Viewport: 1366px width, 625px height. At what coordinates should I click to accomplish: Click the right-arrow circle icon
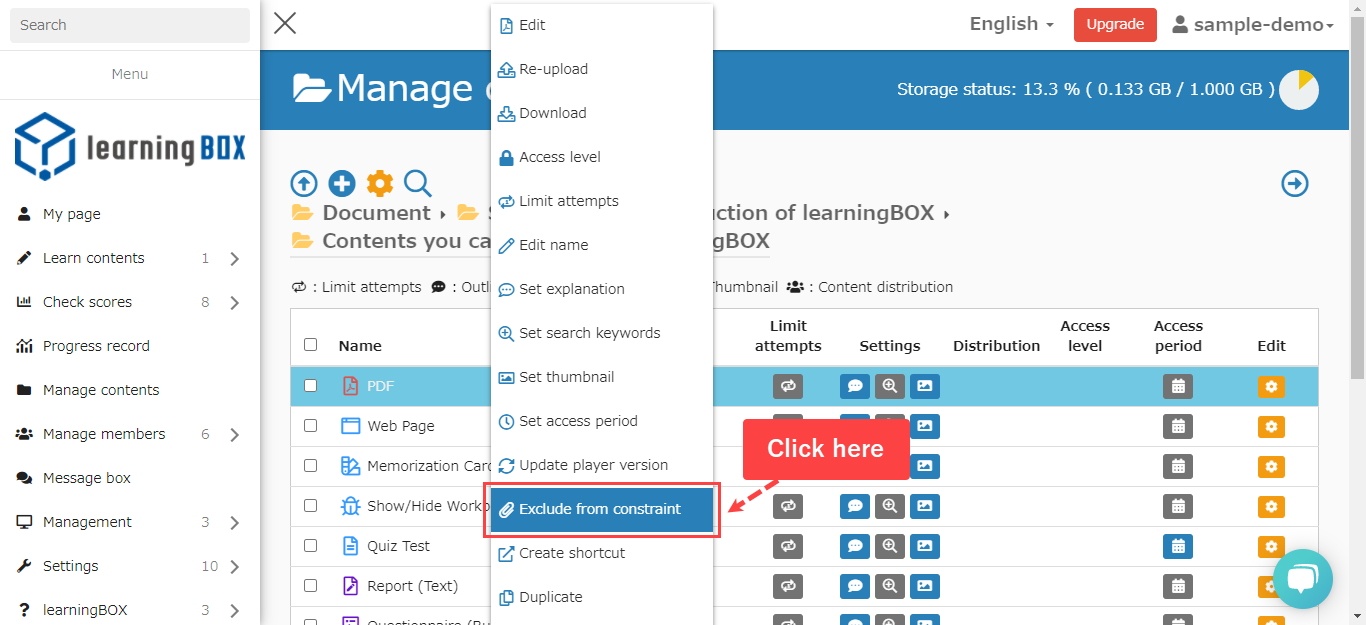[x=1295, y=184]
